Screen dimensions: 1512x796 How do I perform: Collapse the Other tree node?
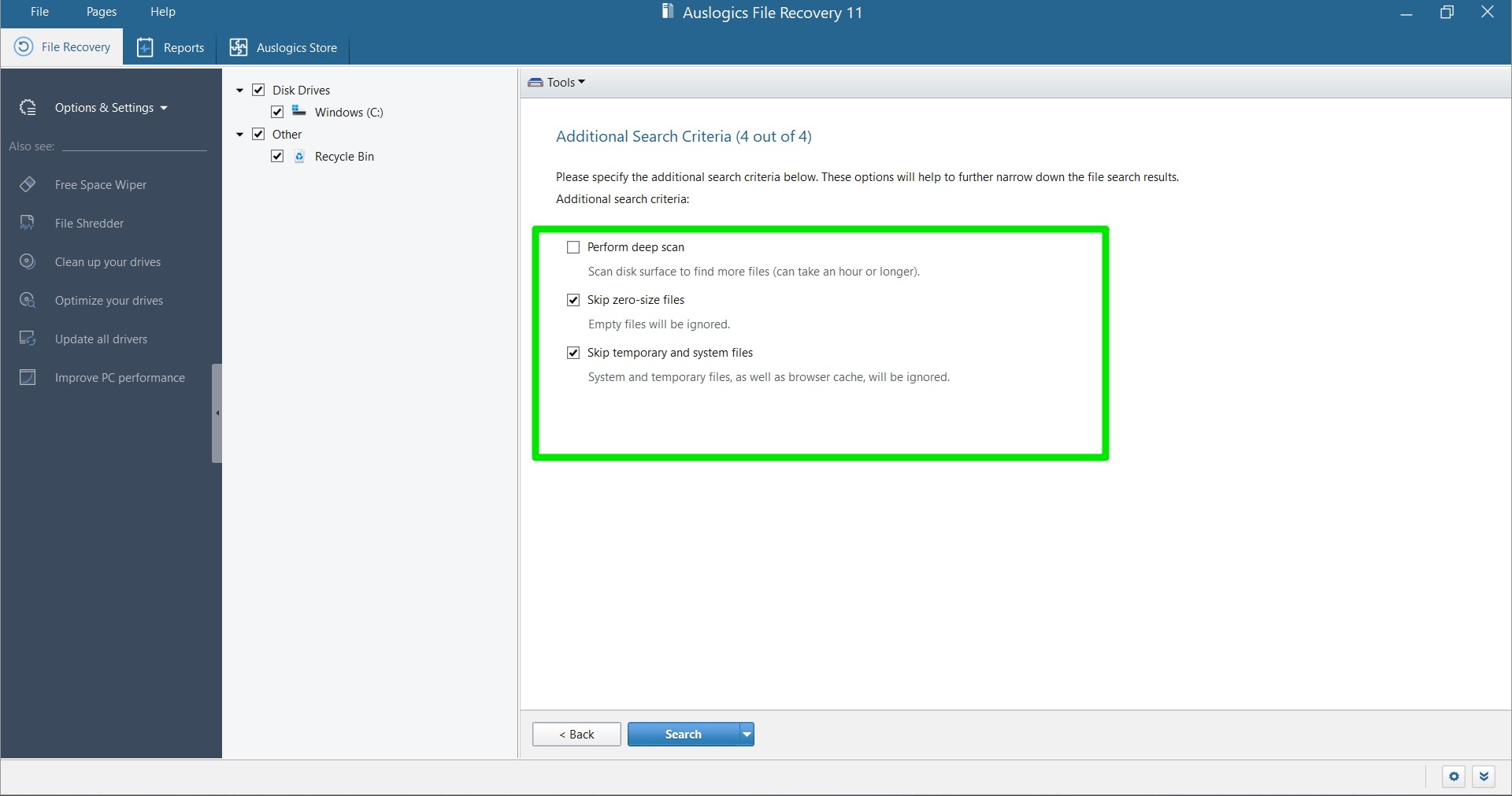pos(239,135)
